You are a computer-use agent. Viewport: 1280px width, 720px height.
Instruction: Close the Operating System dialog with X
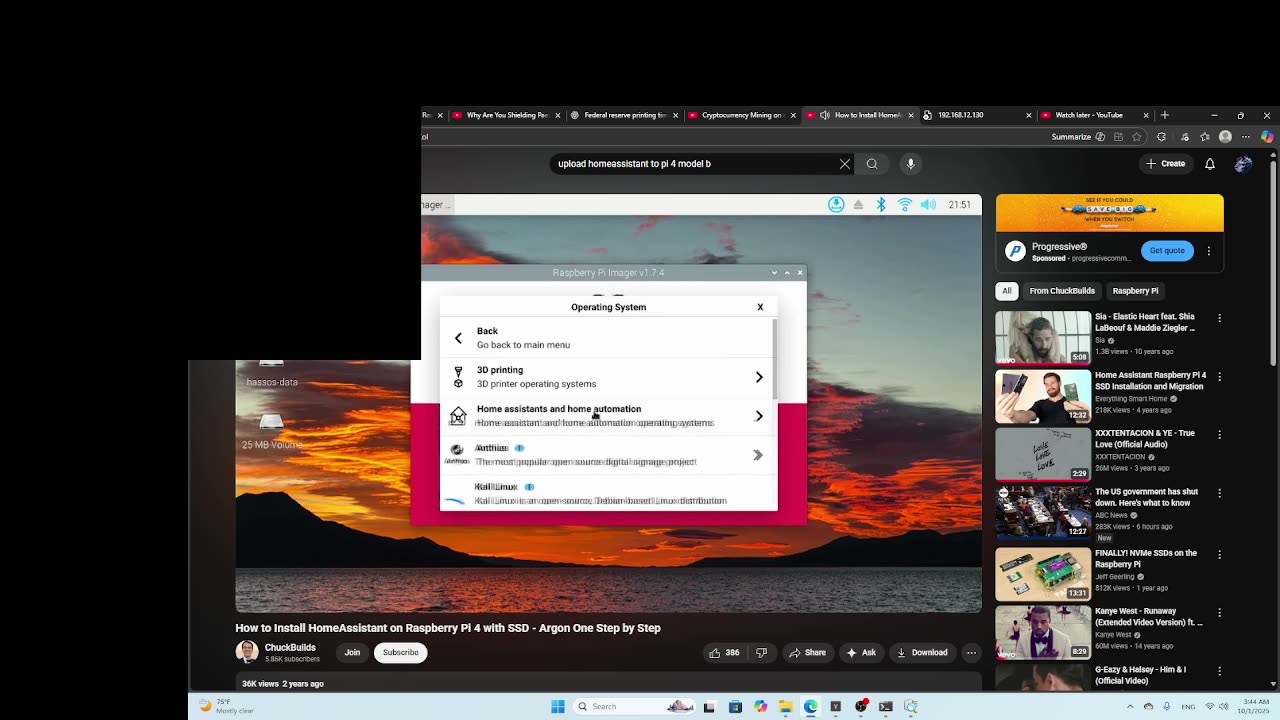click(760, 307)
